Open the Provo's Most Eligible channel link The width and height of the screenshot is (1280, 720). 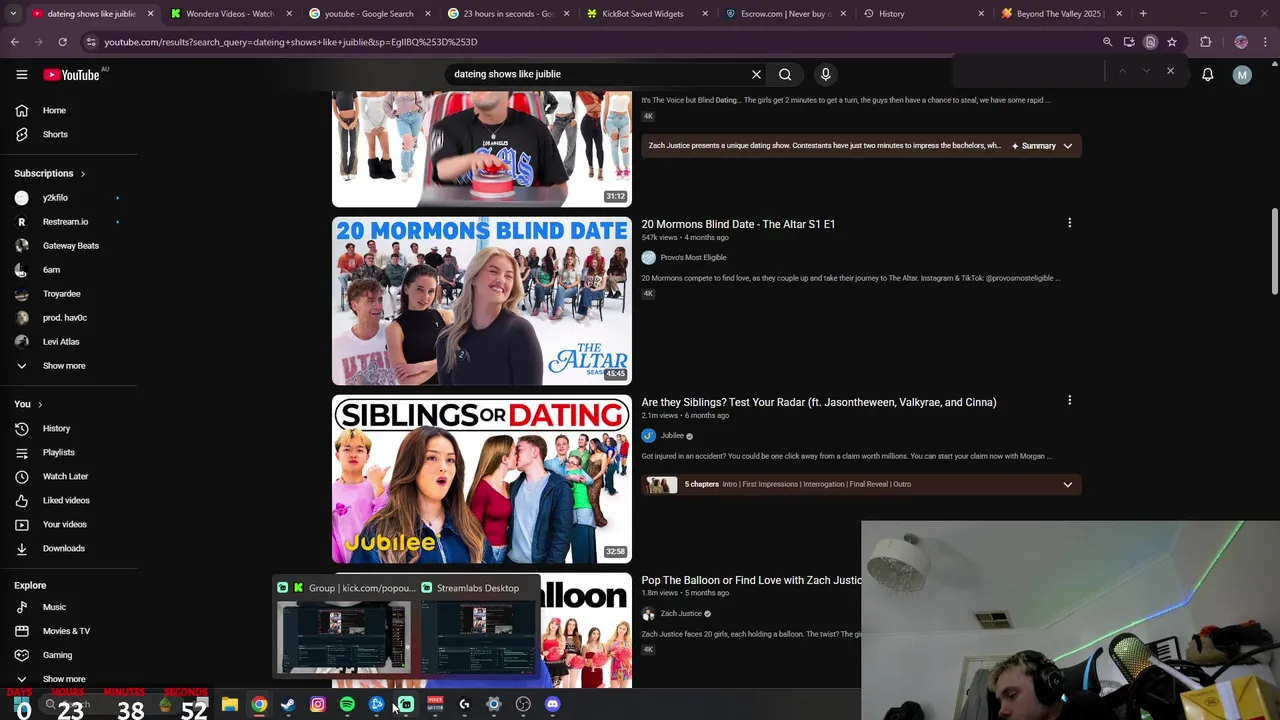pos(693,258)
